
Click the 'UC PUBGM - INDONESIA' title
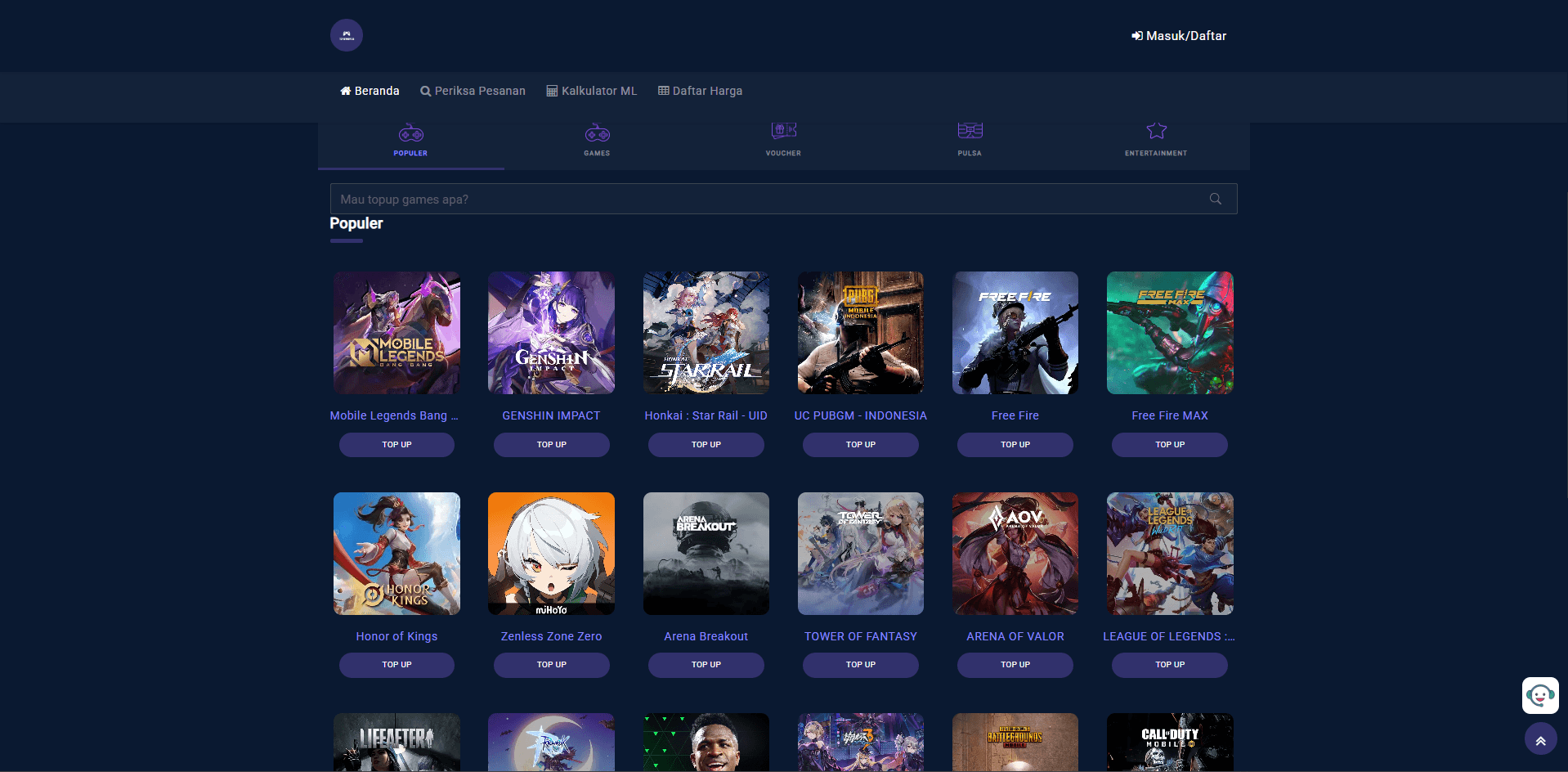click(861, 415)
